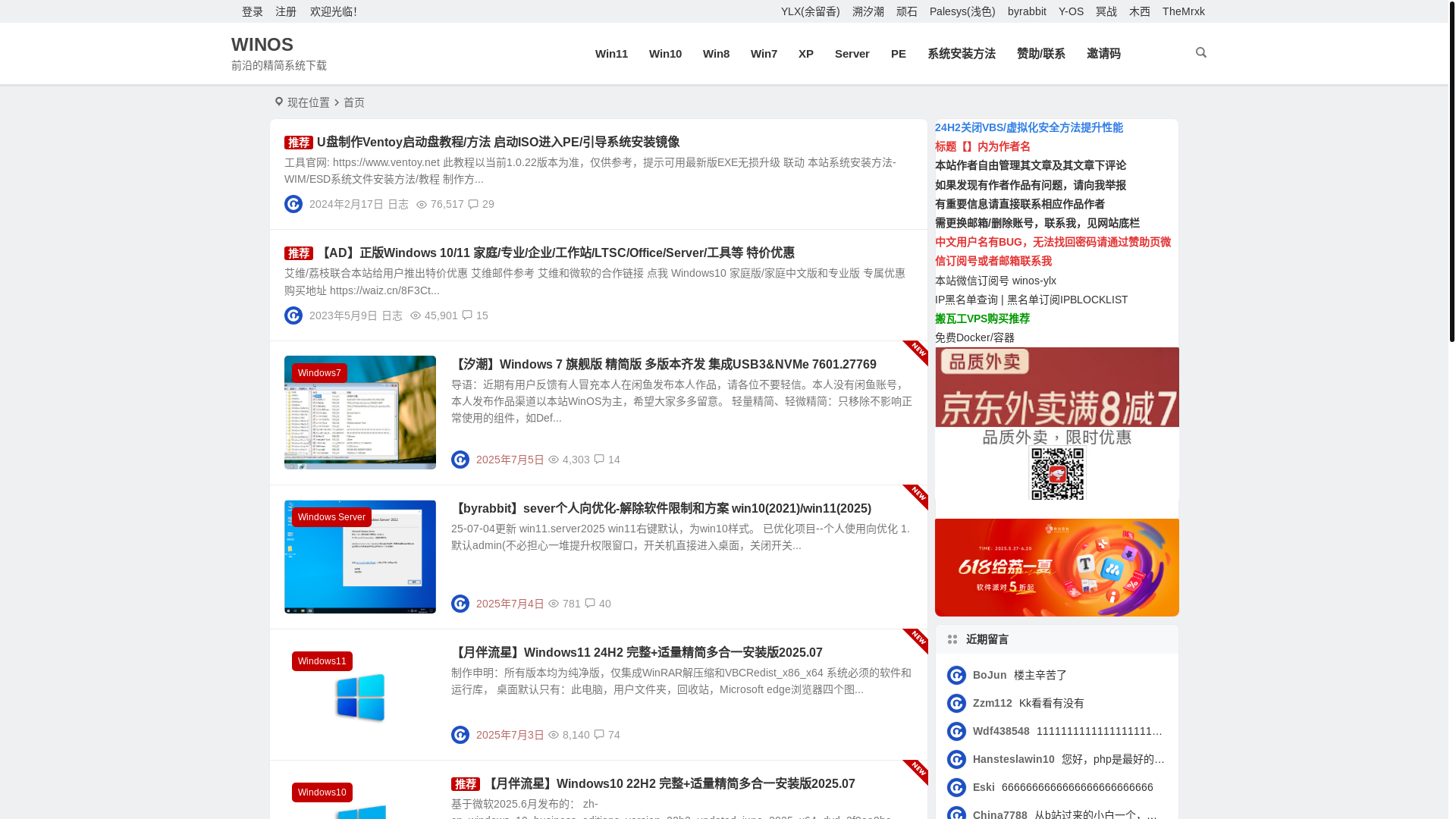Open 邀请码 menu item
This screenshot has width=1456, height=819.
[1103, 53]
